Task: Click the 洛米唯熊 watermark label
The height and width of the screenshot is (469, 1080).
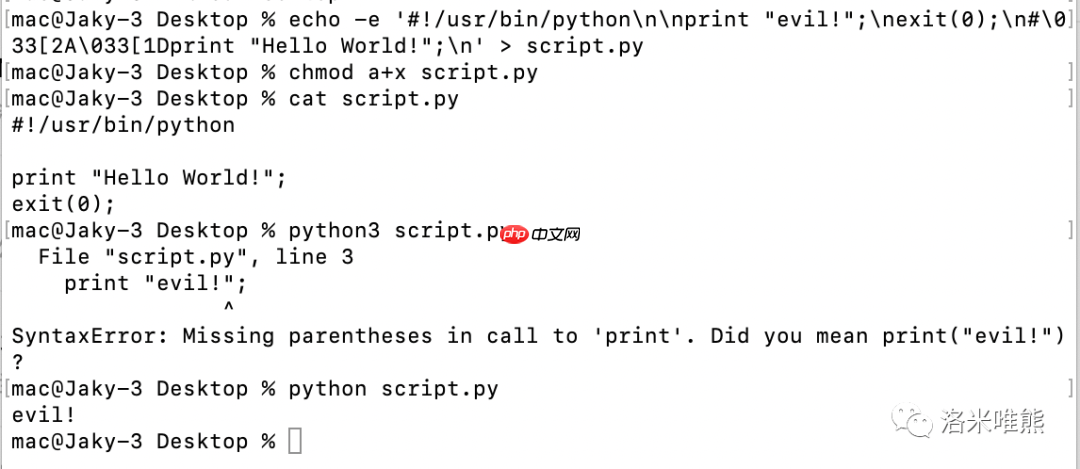Action: [x=992, y=423]
